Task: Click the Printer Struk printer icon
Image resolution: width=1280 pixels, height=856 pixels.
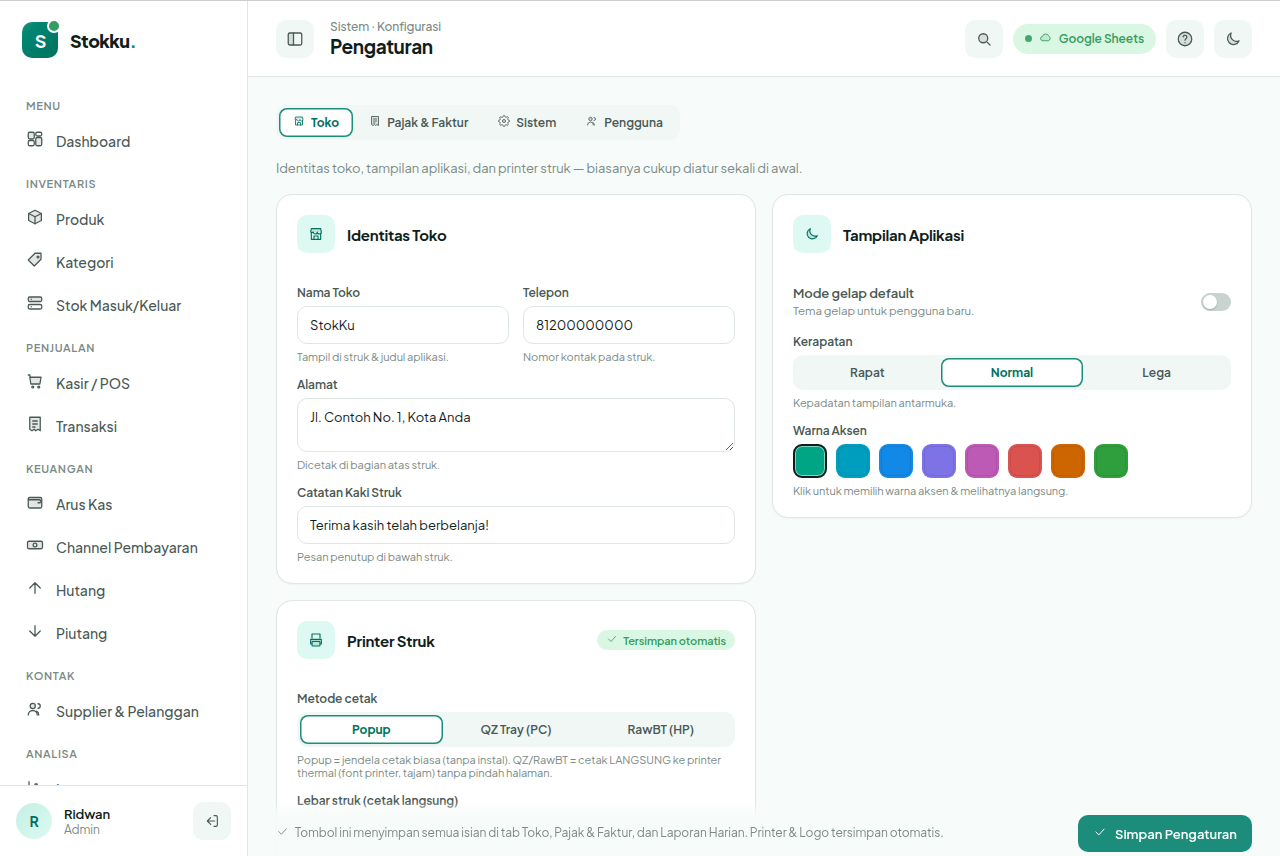Action: pos(316,640)
